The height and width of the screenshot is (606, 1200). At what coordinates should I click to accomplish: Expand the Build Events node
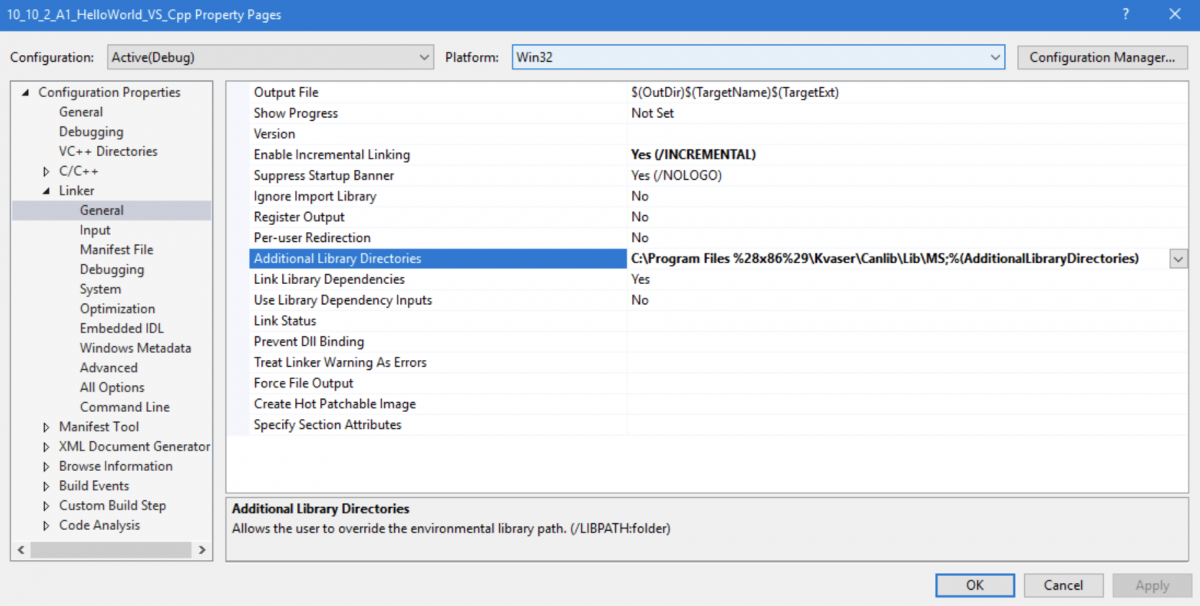point(44,485)
